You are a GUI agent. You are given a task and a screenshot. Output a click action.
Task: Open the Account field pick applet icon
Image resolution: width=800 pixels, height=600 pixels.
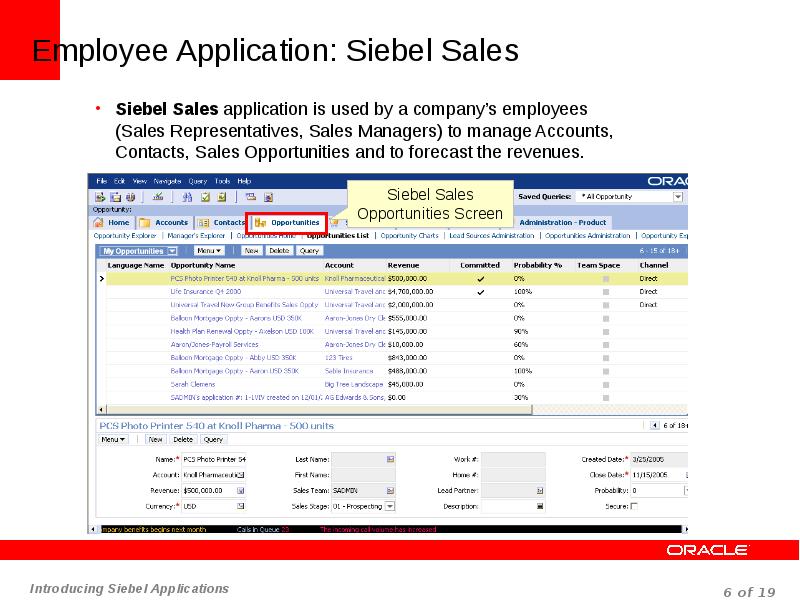click(241, 474)
